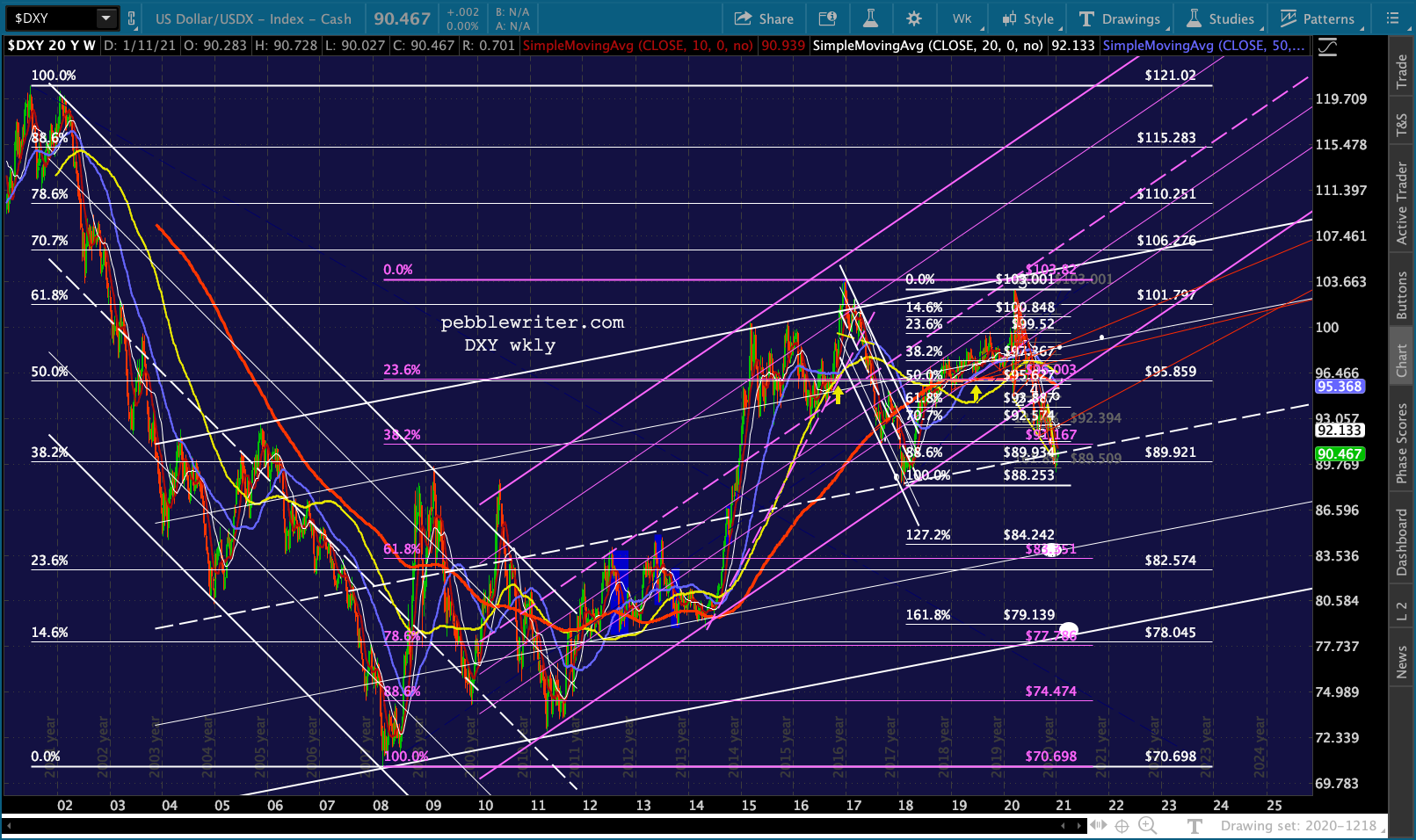The width and height of the screenshot is (1416, 840).
Task: Open the Wk timeframe selector
Action: [x=962, y=18]
